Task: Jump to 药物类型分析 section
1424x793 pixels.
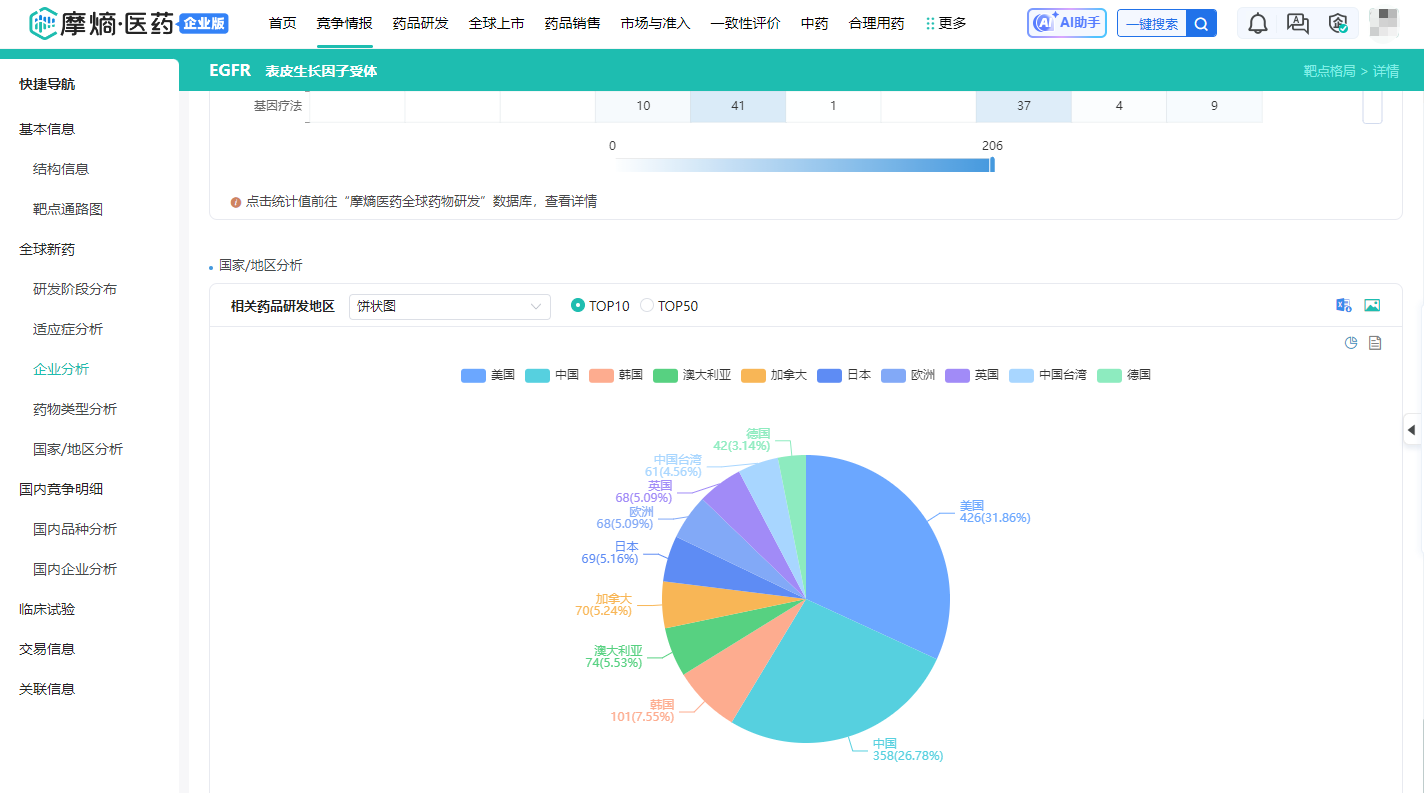Action: click(75, 409)
